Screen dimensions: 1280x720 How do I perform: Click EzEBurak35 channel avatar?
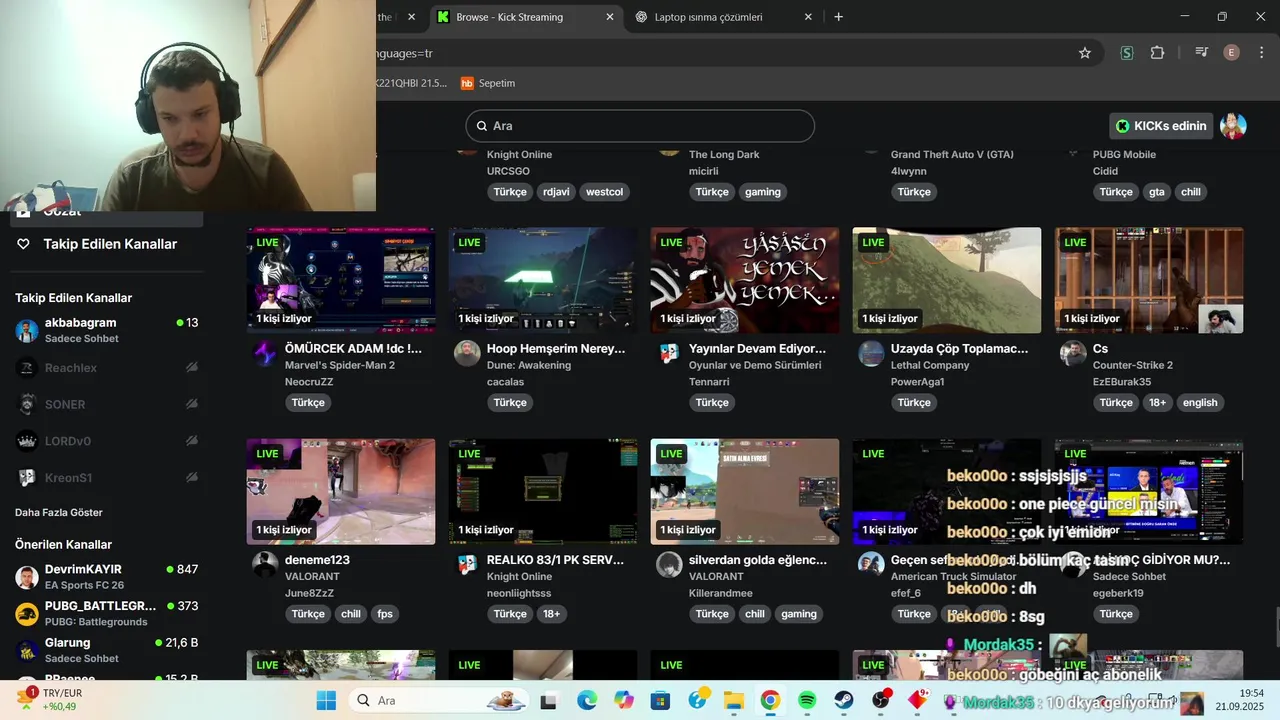tap(1073, 353)
